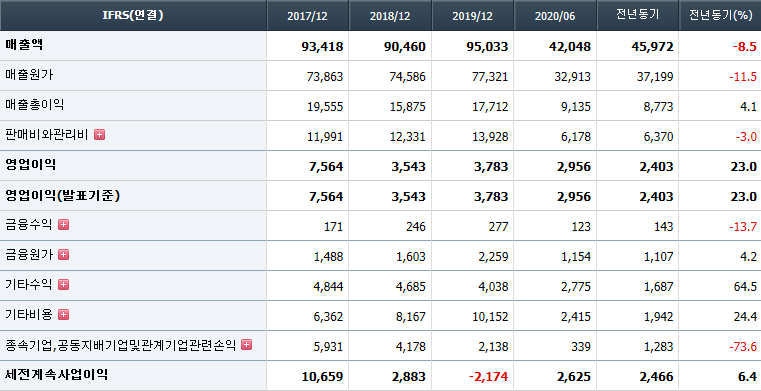Expand the 판매비와관리비 row
Image resolution: width=761 pixels, height=391 pixels.
pyautogui.click(x=99, y=135)
